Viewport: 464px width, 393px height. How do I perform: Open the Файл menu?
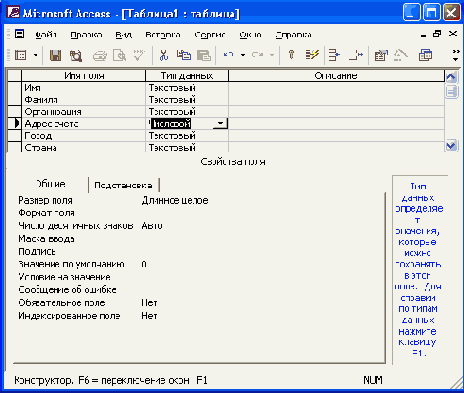(x=46, y=35)
